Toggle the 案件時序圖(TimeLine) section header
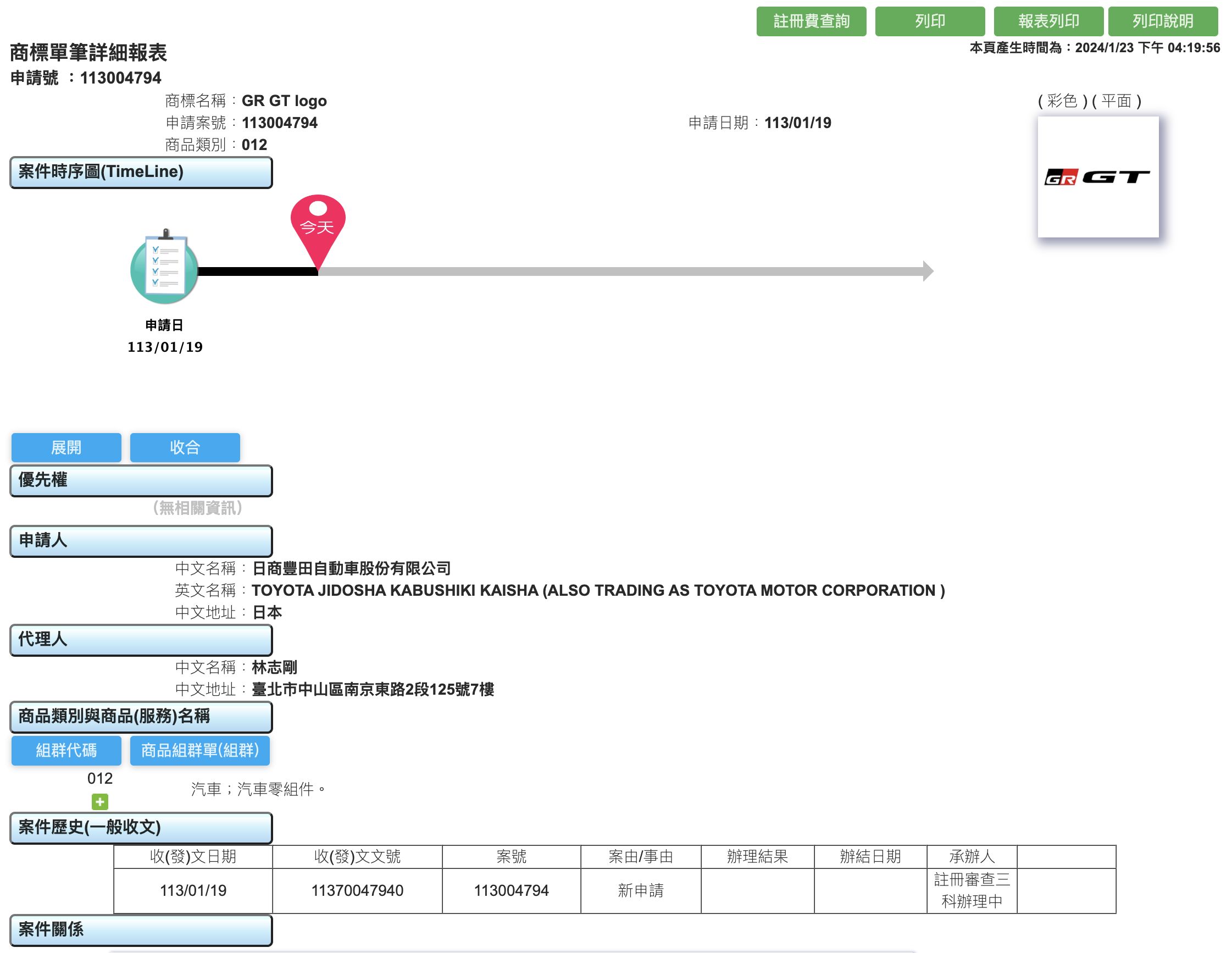Screen dimensions: 1232x953 [141, 172]
